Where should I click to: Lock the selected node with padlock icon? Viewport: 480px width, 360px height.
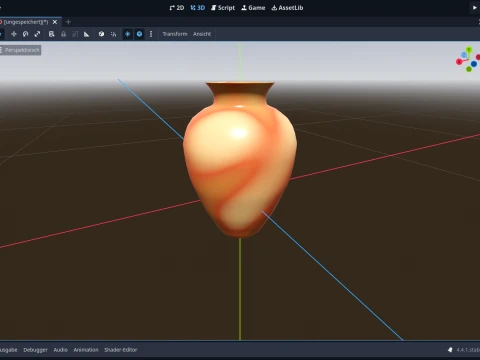63,34
